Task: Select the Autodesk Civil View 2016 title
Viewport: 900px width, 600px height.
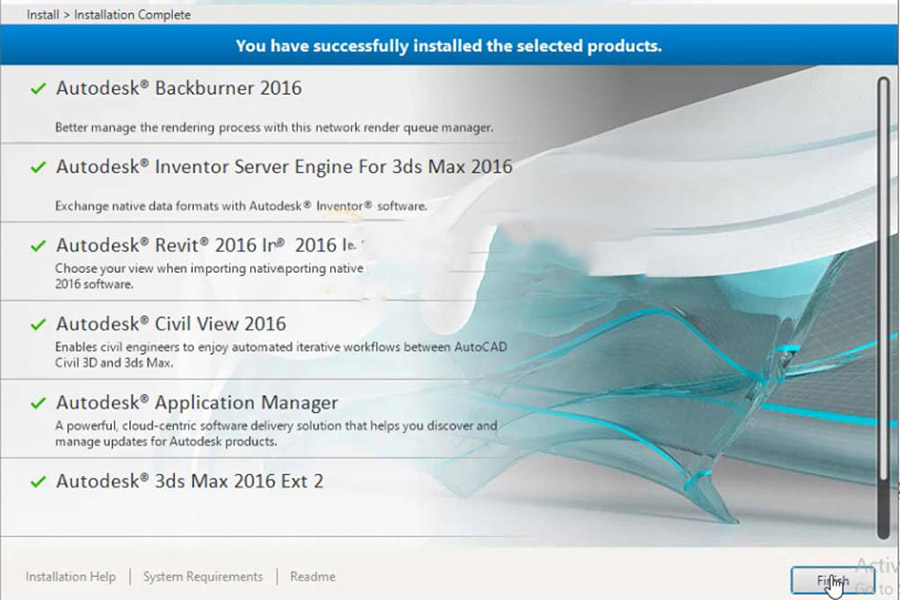Action: [170, 324]
